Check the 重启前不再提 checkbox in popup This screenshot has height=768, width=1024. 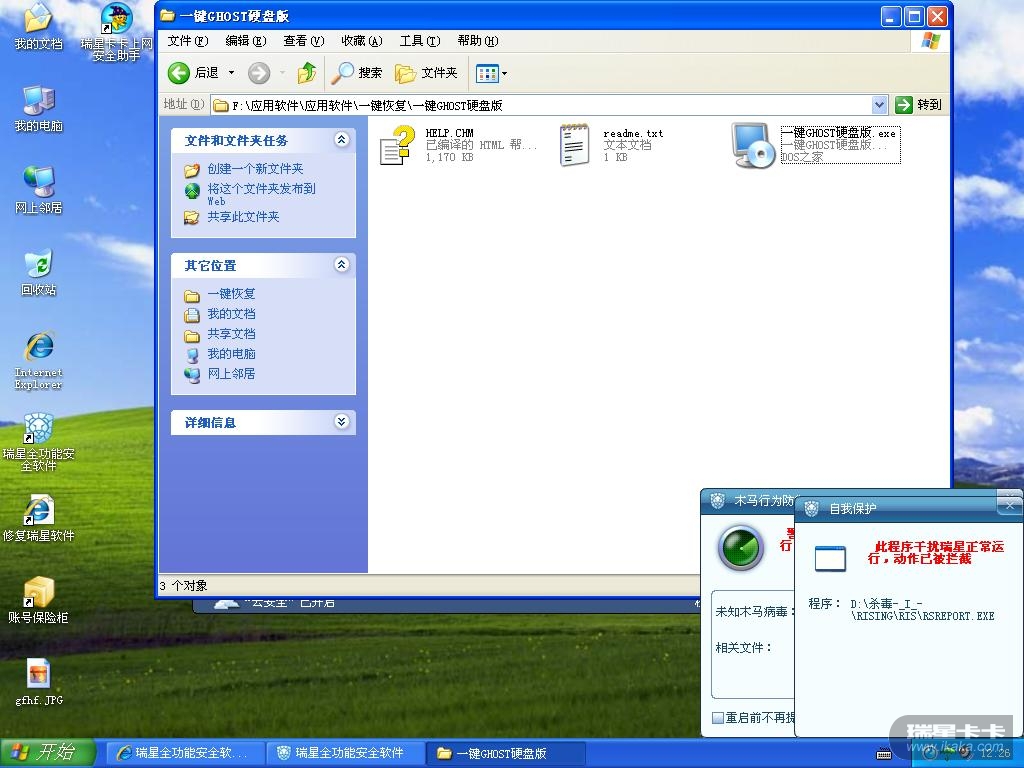tap(718, 718)
